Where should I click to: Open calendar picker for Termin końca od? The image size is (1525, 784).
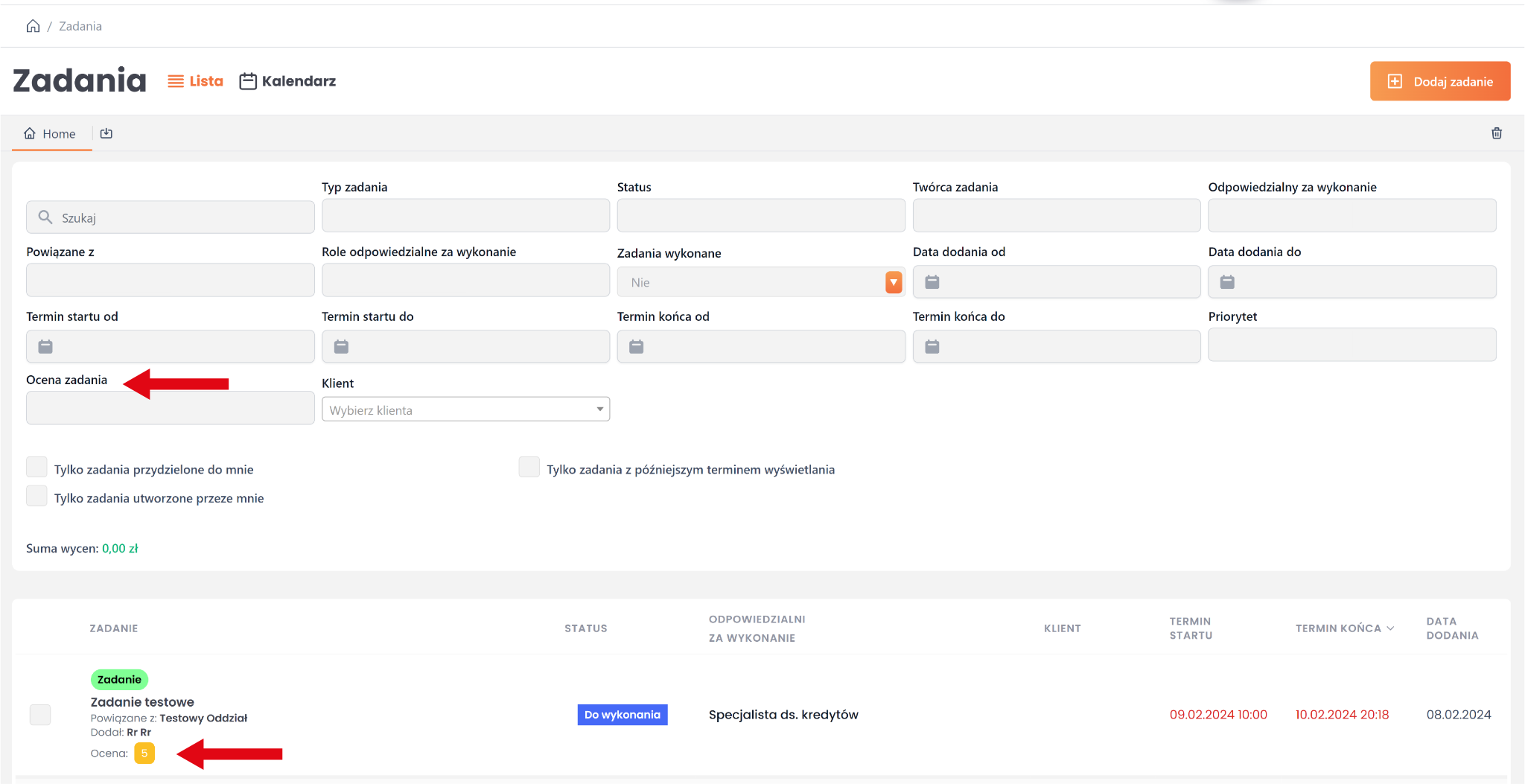(636, 346)
